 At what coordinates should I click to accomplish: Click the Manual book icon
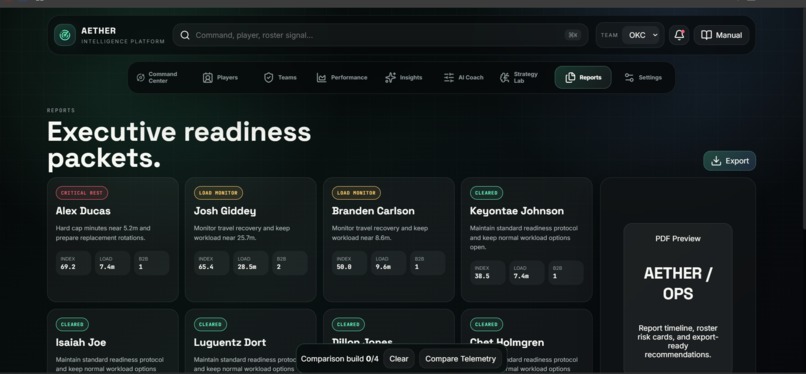(x=706, y=35)
